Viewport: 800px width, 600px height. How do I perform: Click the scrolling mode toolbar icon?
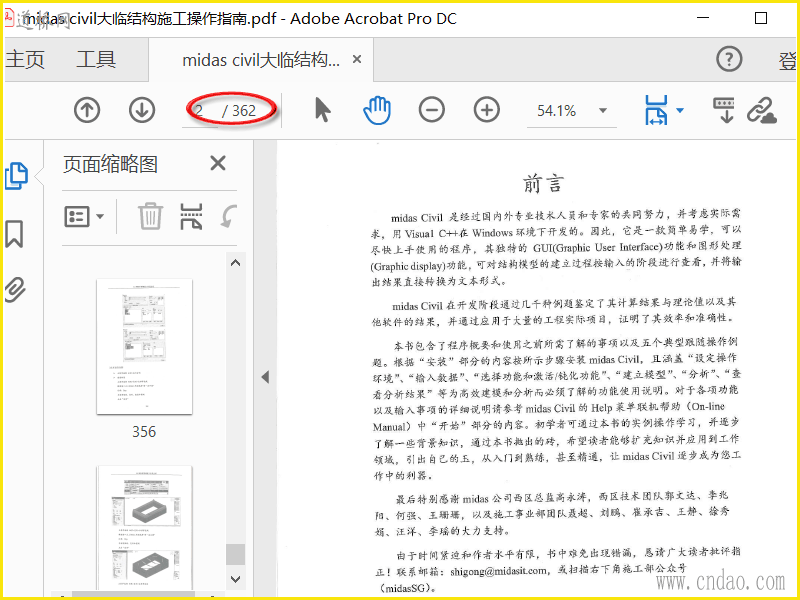pyautogui.click(x=723, y=110)
